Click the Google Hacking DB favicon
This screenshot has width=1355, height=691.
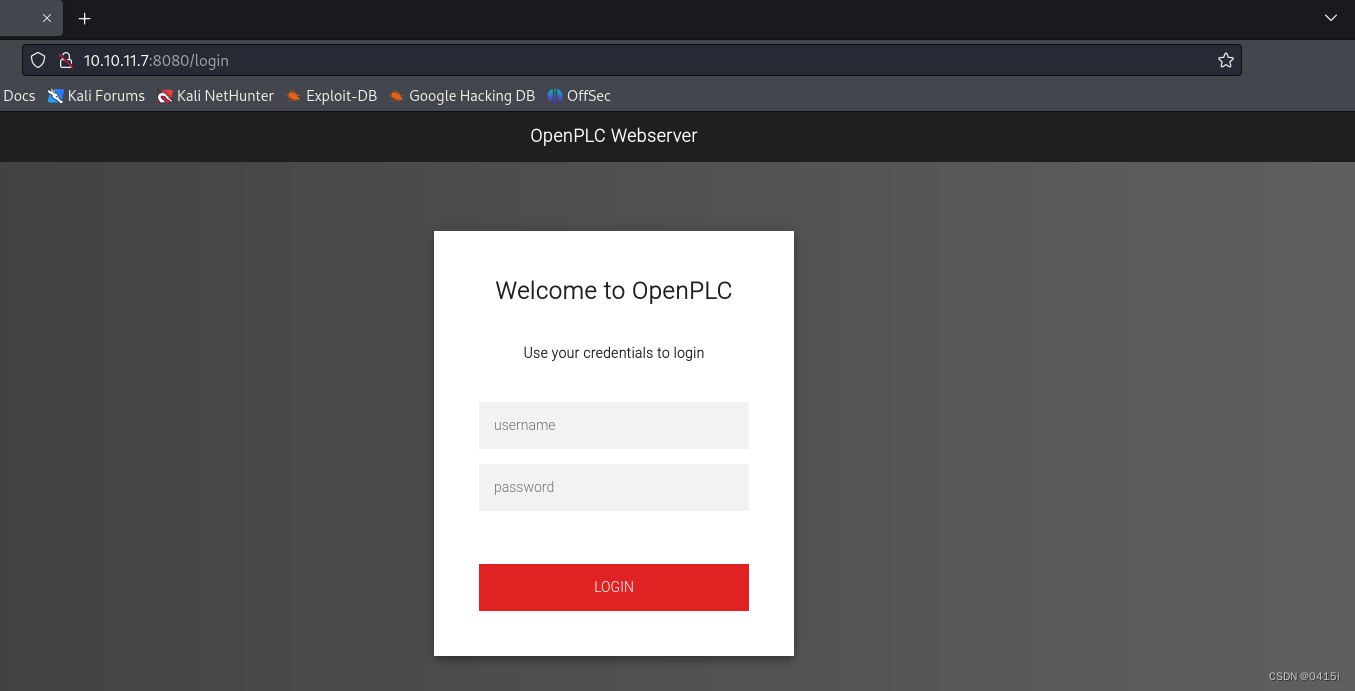coord(397,96)
